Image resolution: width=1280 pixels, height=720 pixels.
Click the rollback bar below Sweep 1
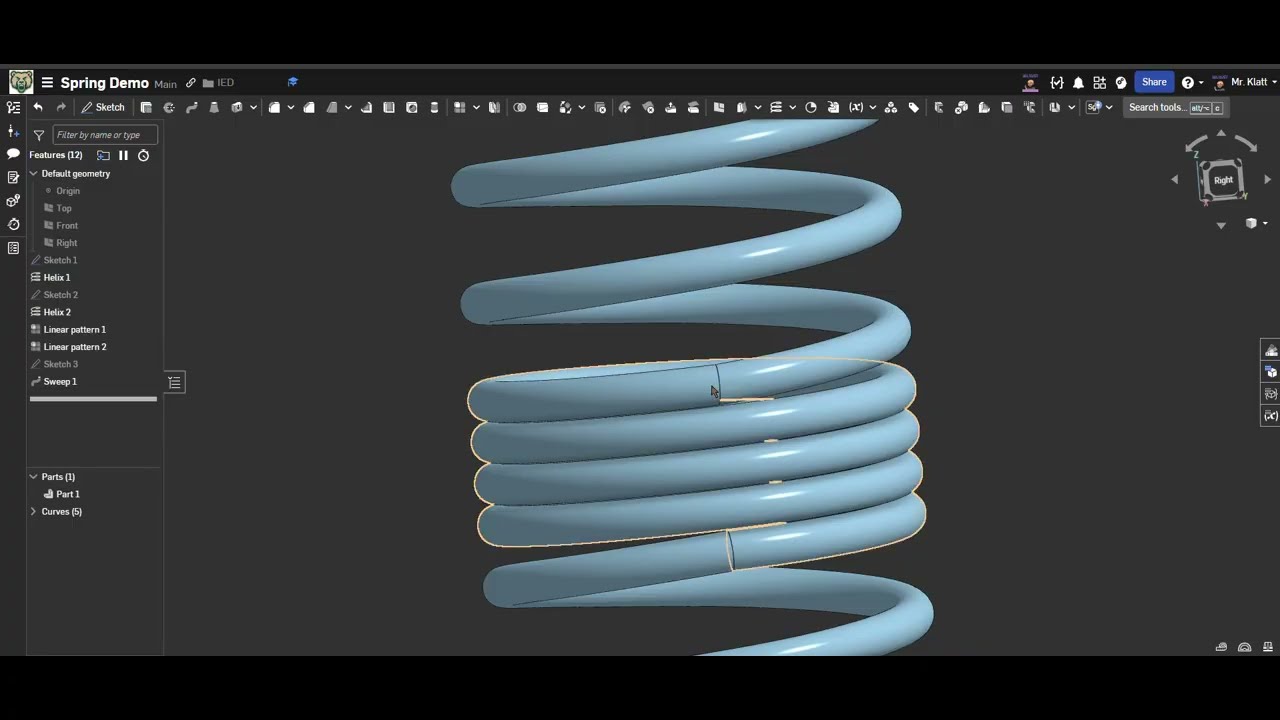pos(93,399)
